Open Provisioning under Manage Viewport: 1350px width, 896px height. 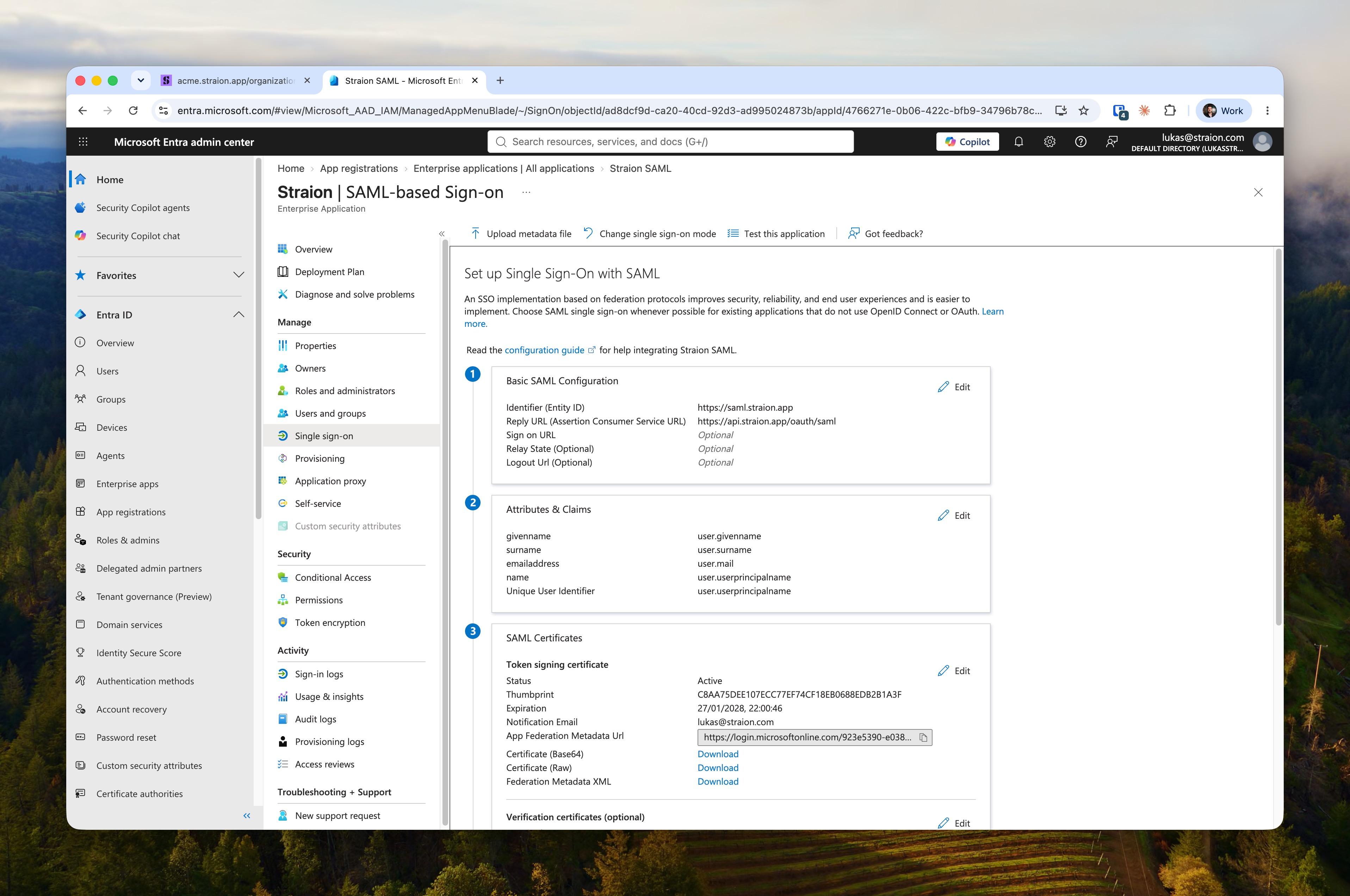320,459
